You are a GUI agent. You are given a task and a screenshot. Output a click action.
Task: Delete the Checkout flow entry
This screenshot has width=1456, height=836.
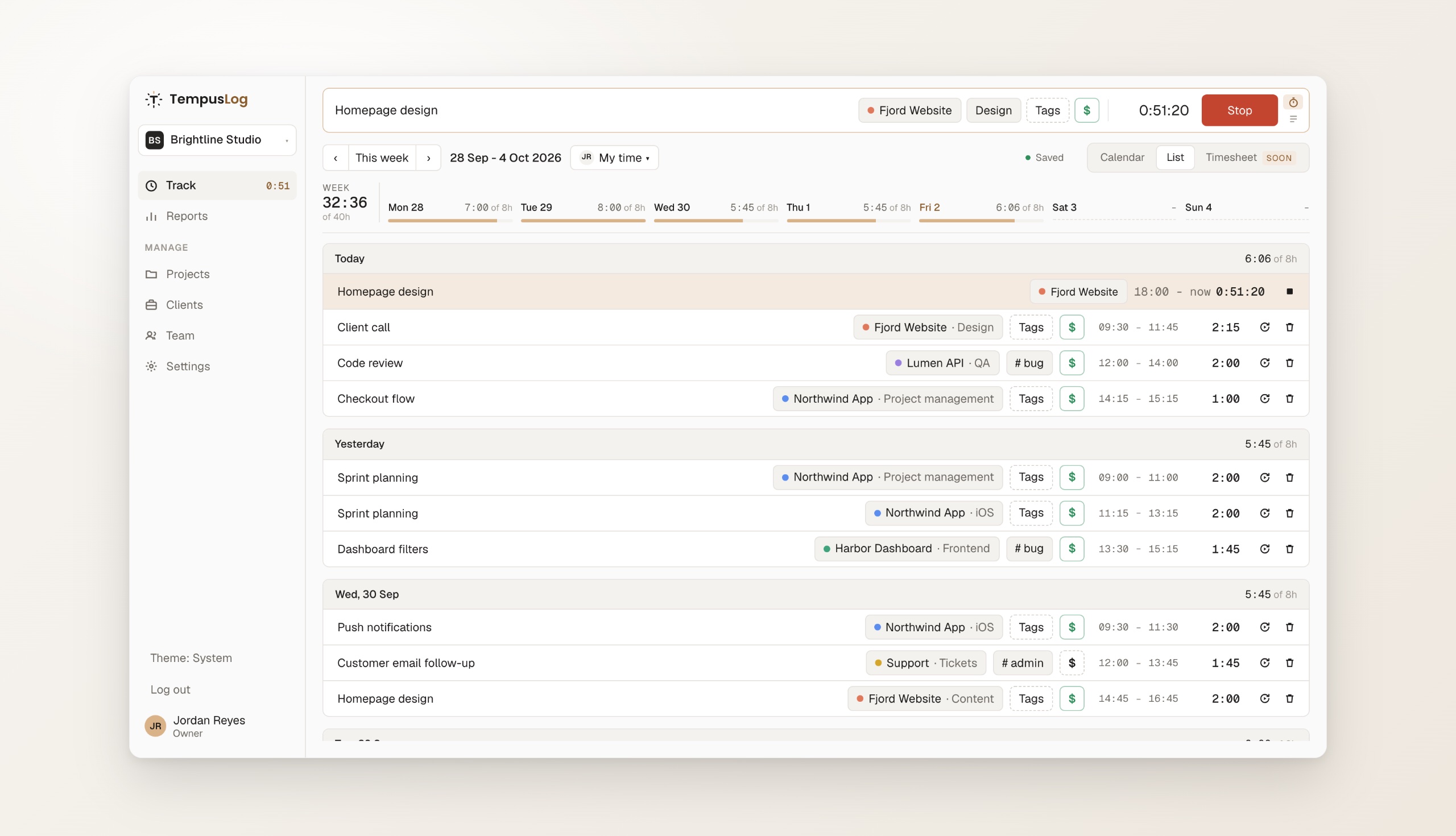click(1289, 399)
